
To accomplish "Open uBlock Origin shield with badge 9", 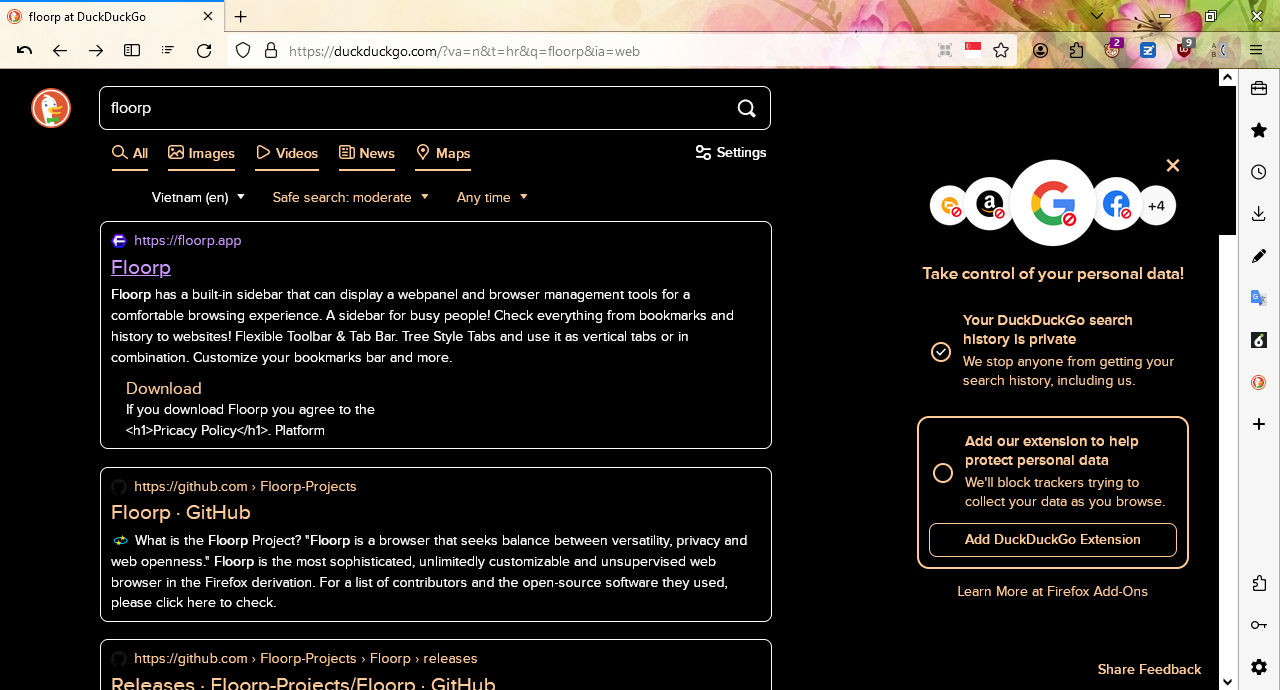I will tap(1185, 50).
